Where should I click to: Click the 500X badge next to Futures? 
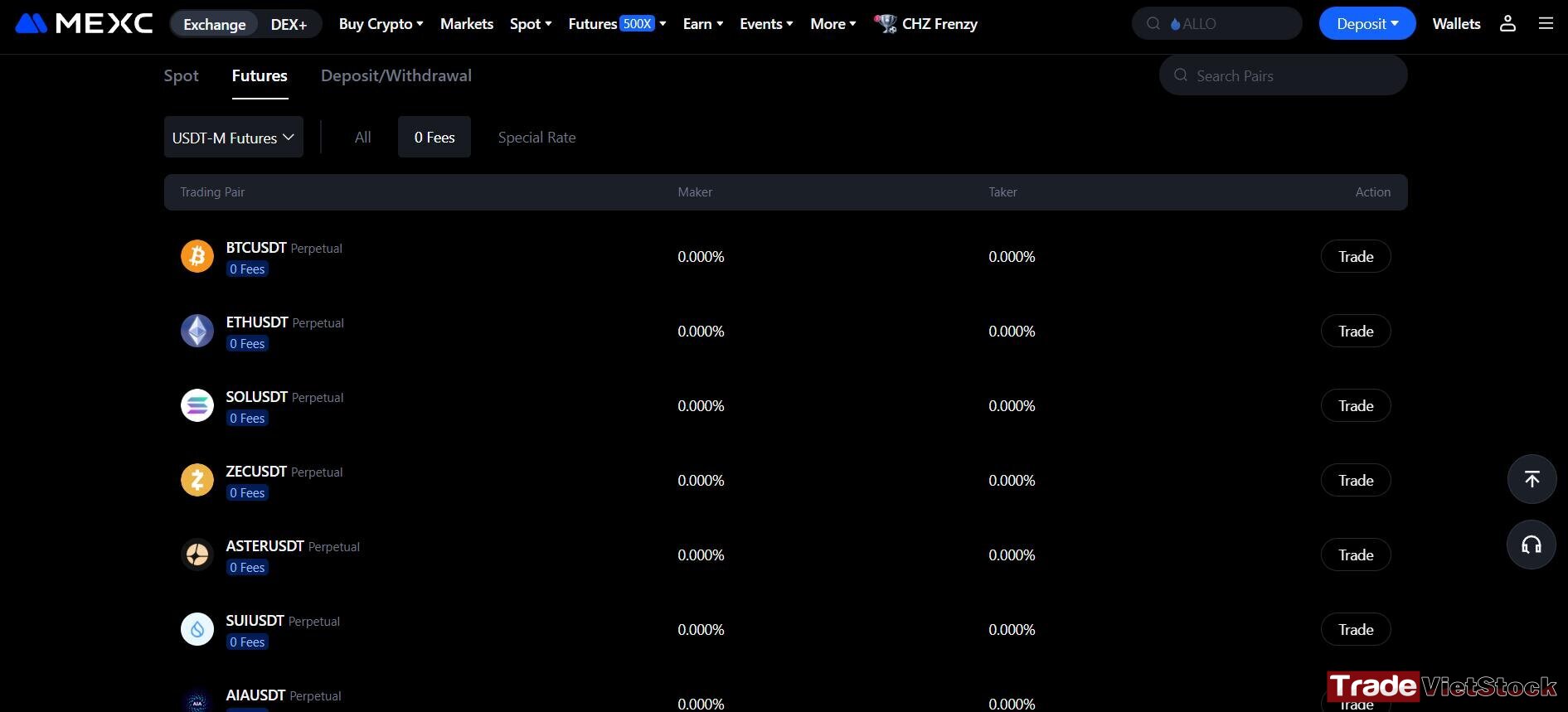point(637,23)
